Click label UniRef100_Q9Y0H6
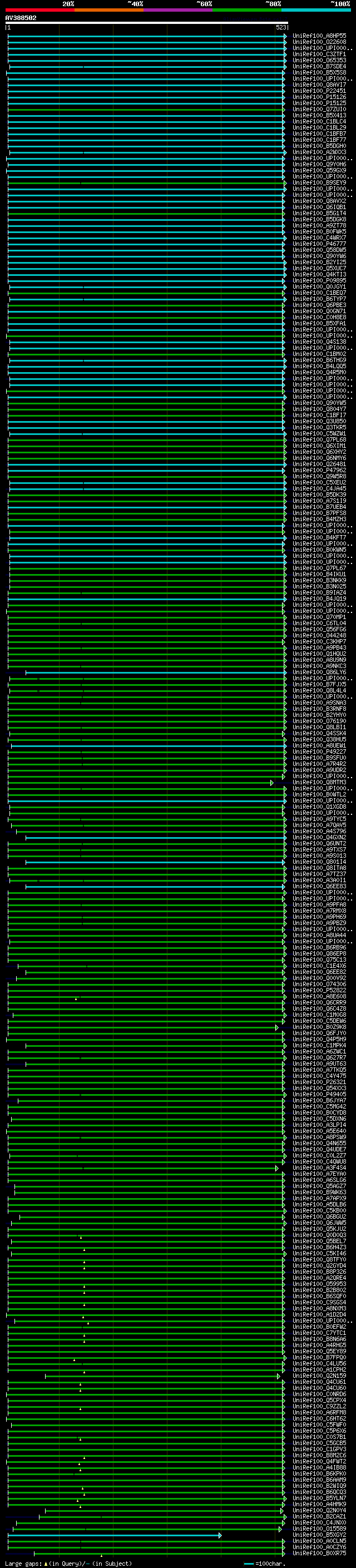This screenshot has height=1568, width=356. (x=319, y=164)
